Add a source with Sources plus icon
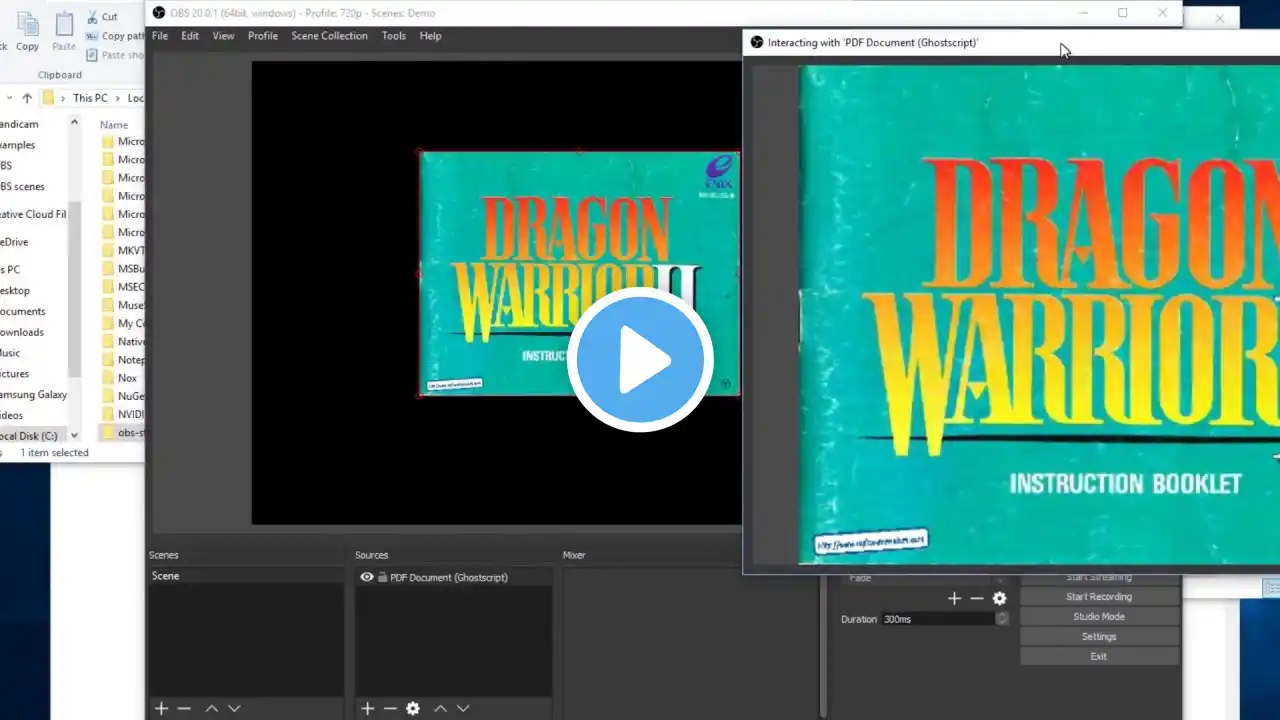Viewport: 1280px width, 720px height. 367,708
